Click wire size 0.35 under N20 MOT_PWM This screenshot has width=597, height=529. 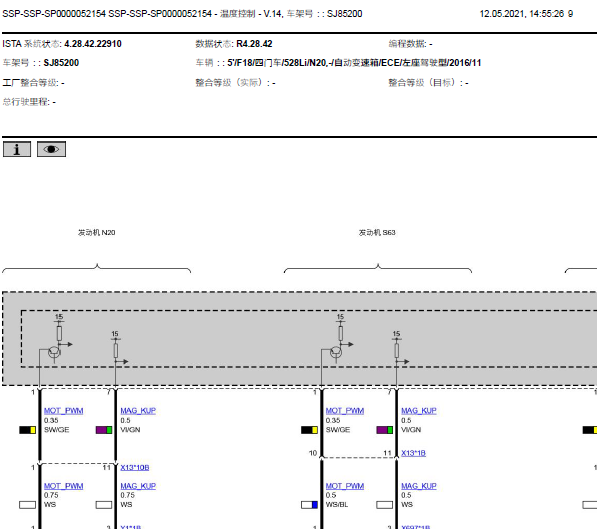pyautogui.click(x=51, y=420)
